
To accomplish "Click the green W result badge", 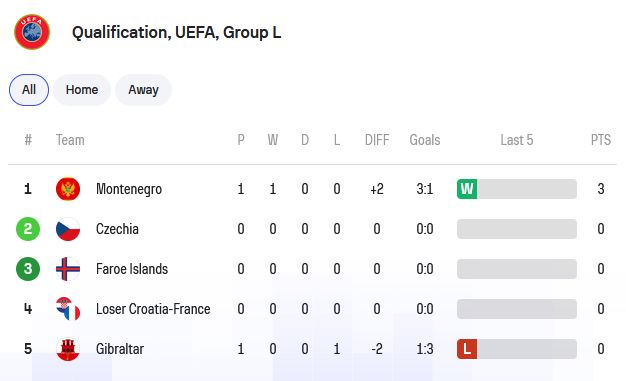I will (x=467, y=189).
